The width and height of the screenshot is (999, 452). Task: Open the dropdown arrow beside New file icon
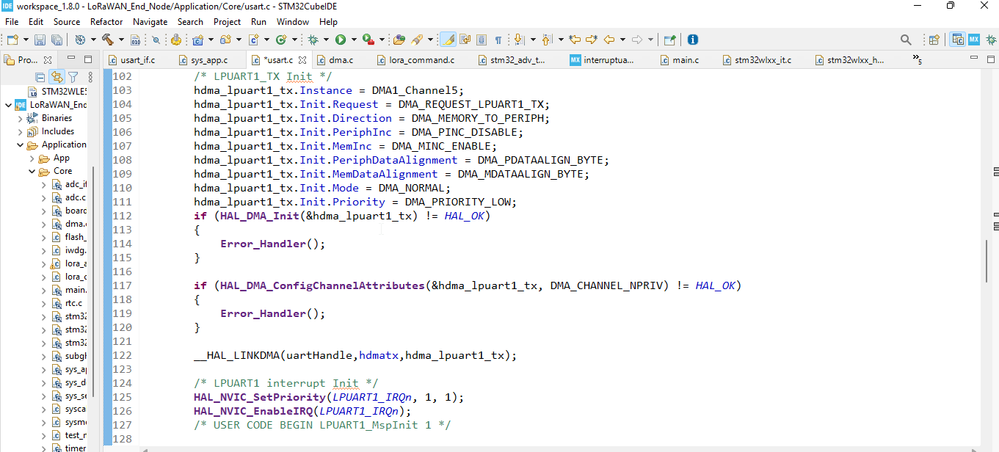click(24, 40)
